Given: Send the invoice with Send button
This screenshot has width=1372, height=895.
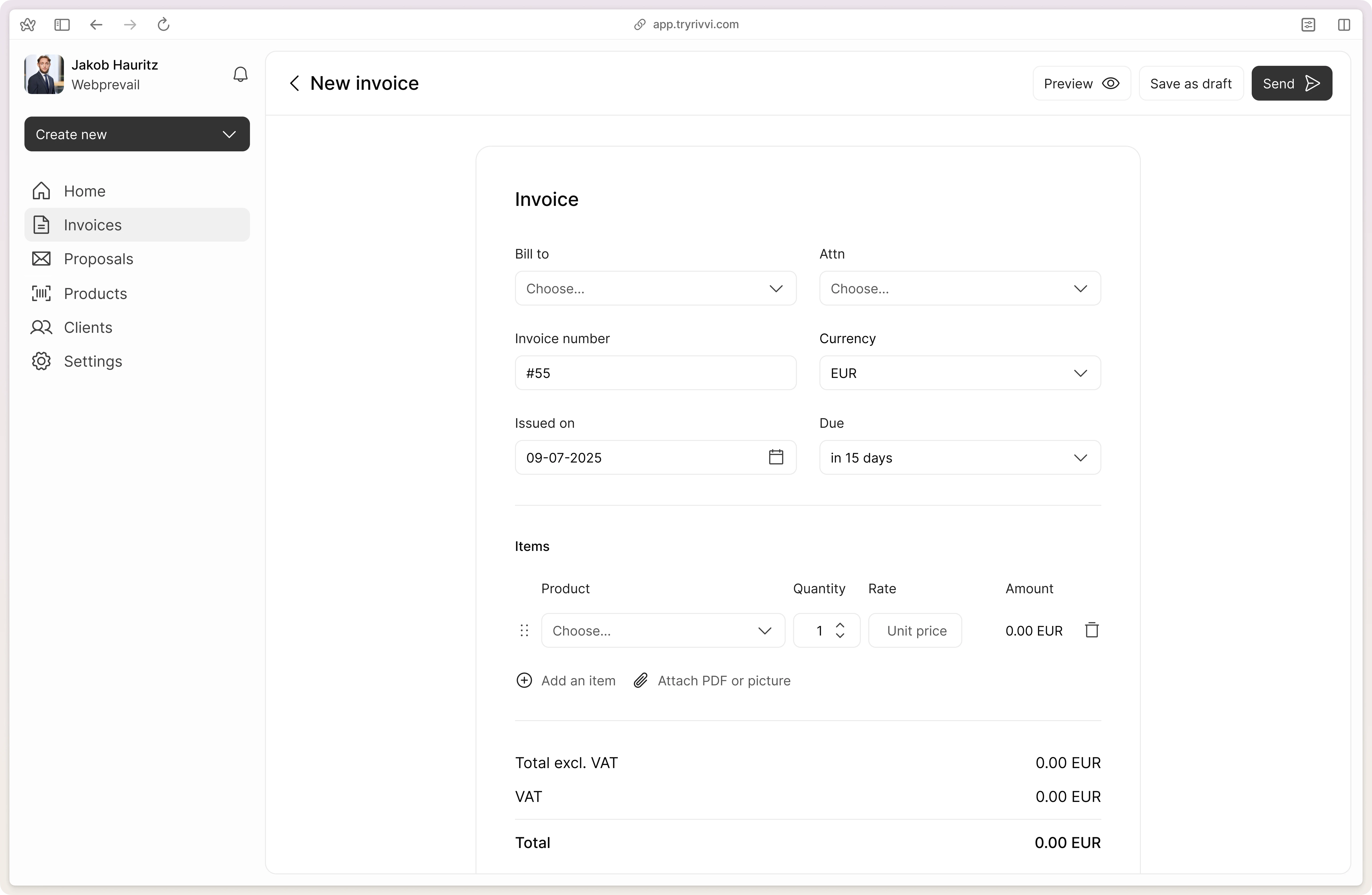Looking at the screenshot, I should [x=1292, y=84].
